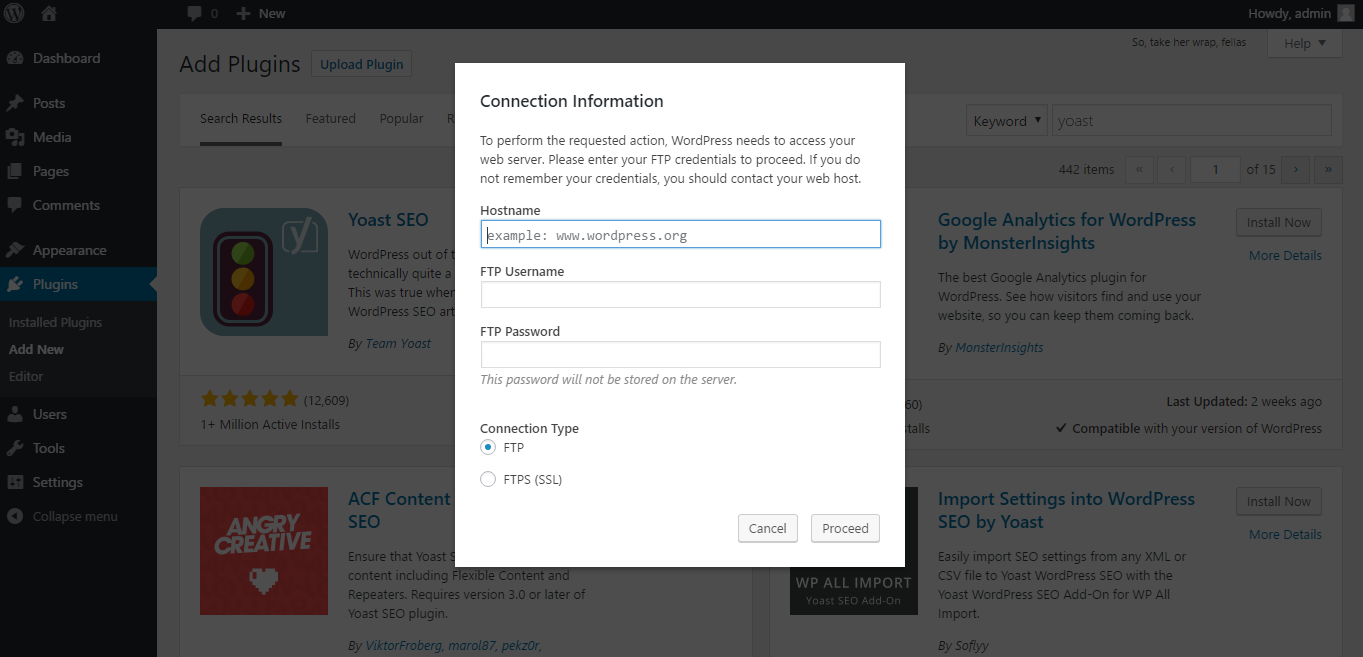Click the Appearance paintbrush icon
The image size is (1363, 657).
(x=15, y=250)
